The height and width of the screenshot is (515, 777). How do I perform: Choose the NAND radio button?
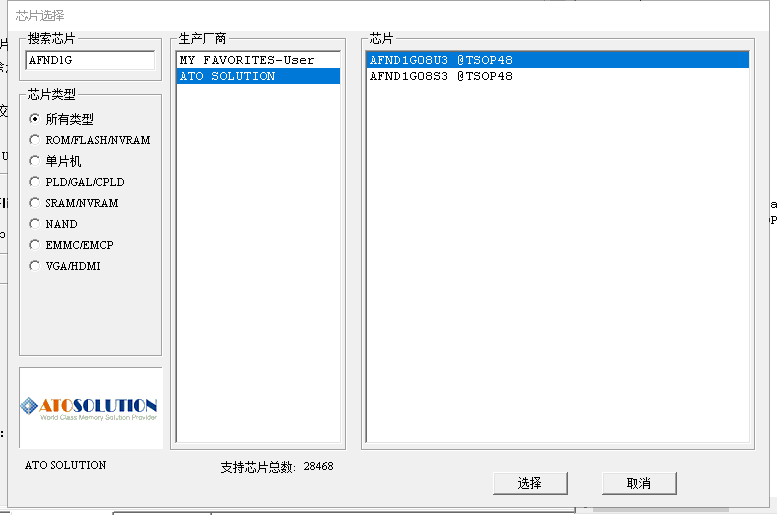click(35, 224)
